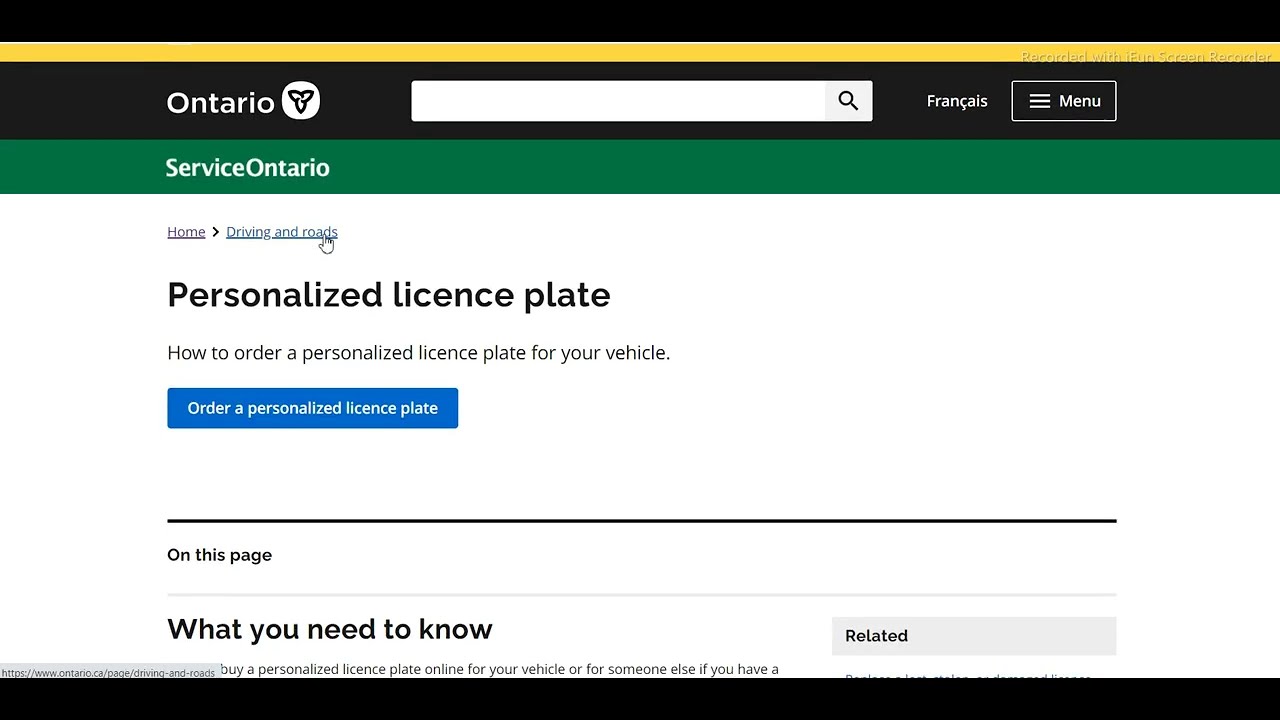Click the magnifying glass search icon
1280x720 pixels.
click(x=848, y=101)
